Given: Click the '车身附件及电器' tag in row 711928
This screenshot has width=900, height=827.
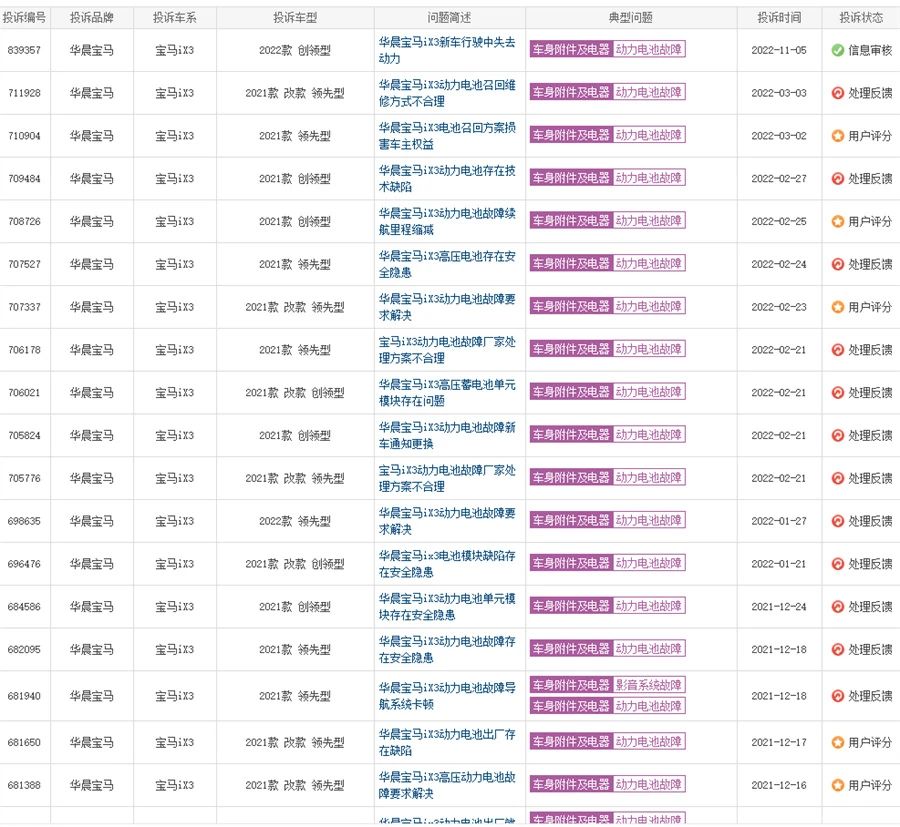Looking at the screenshot, I should click(571, 92).
